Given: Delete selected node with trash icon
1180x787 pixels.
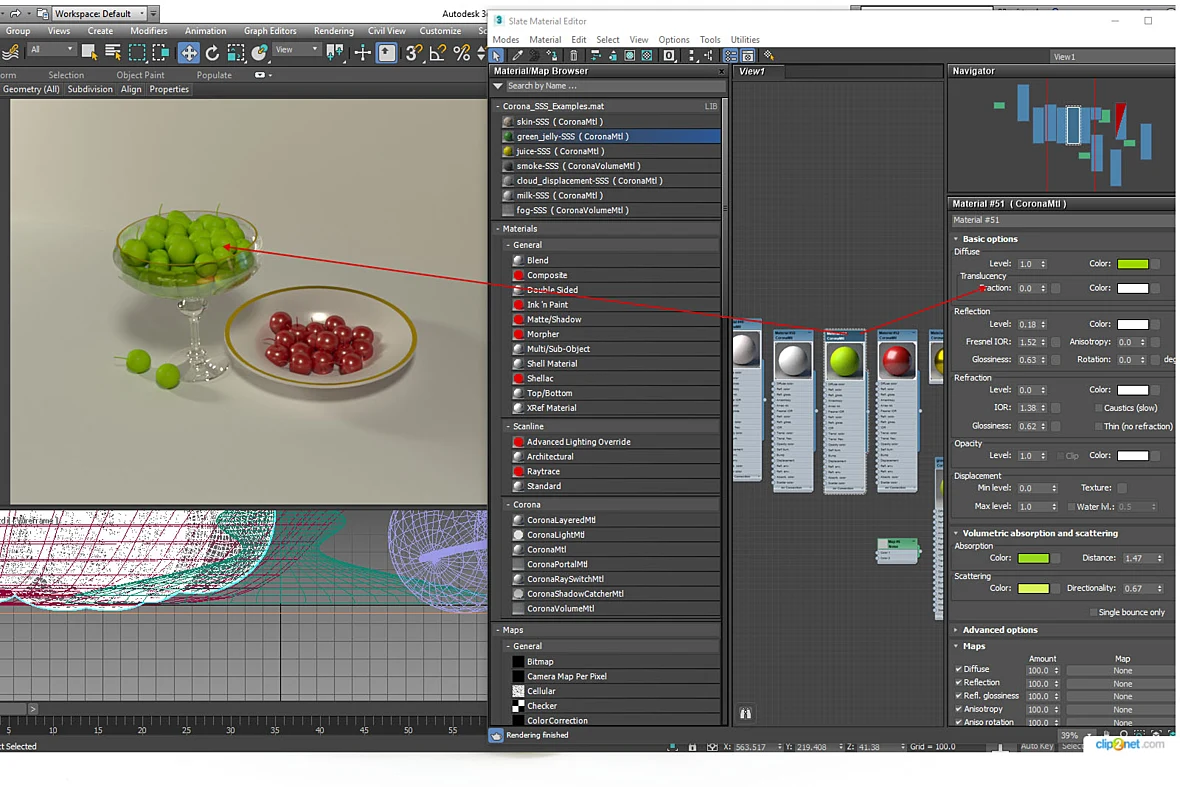Looking at the screenshot, I should 573,56.
